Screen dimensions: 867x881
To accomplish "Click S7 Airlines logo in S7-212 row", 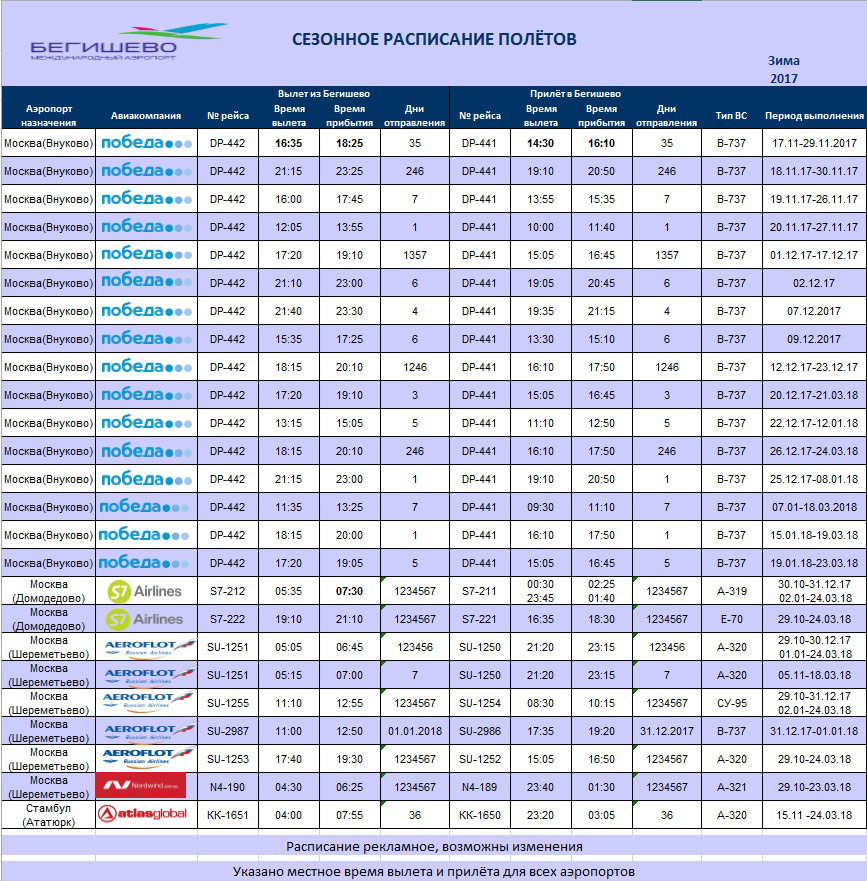I will point(146,591).
